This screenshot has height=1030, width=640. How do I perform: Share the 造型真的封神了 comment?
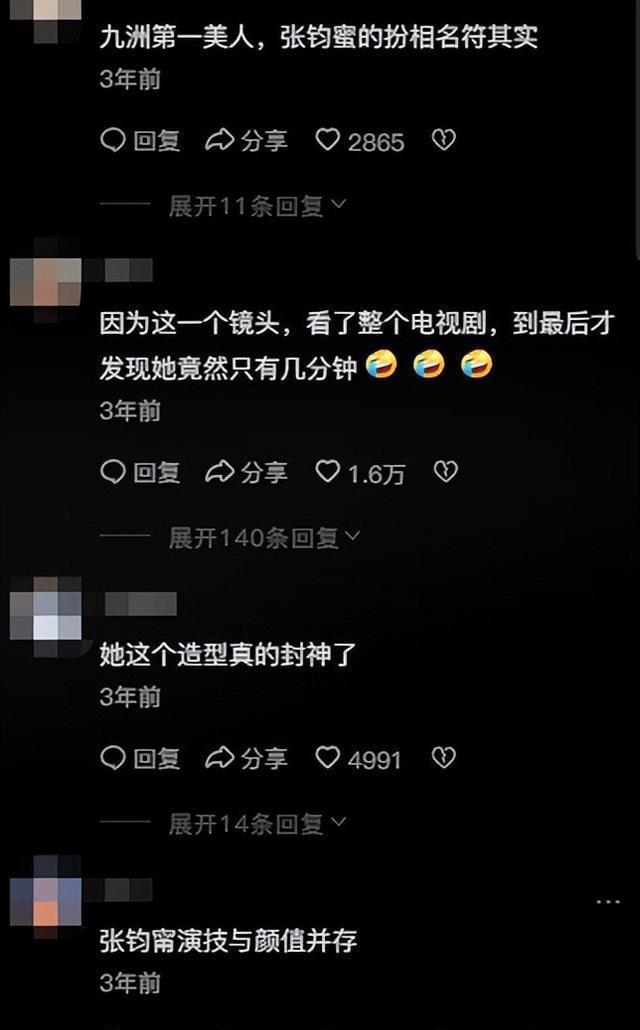tap(246, 759)
